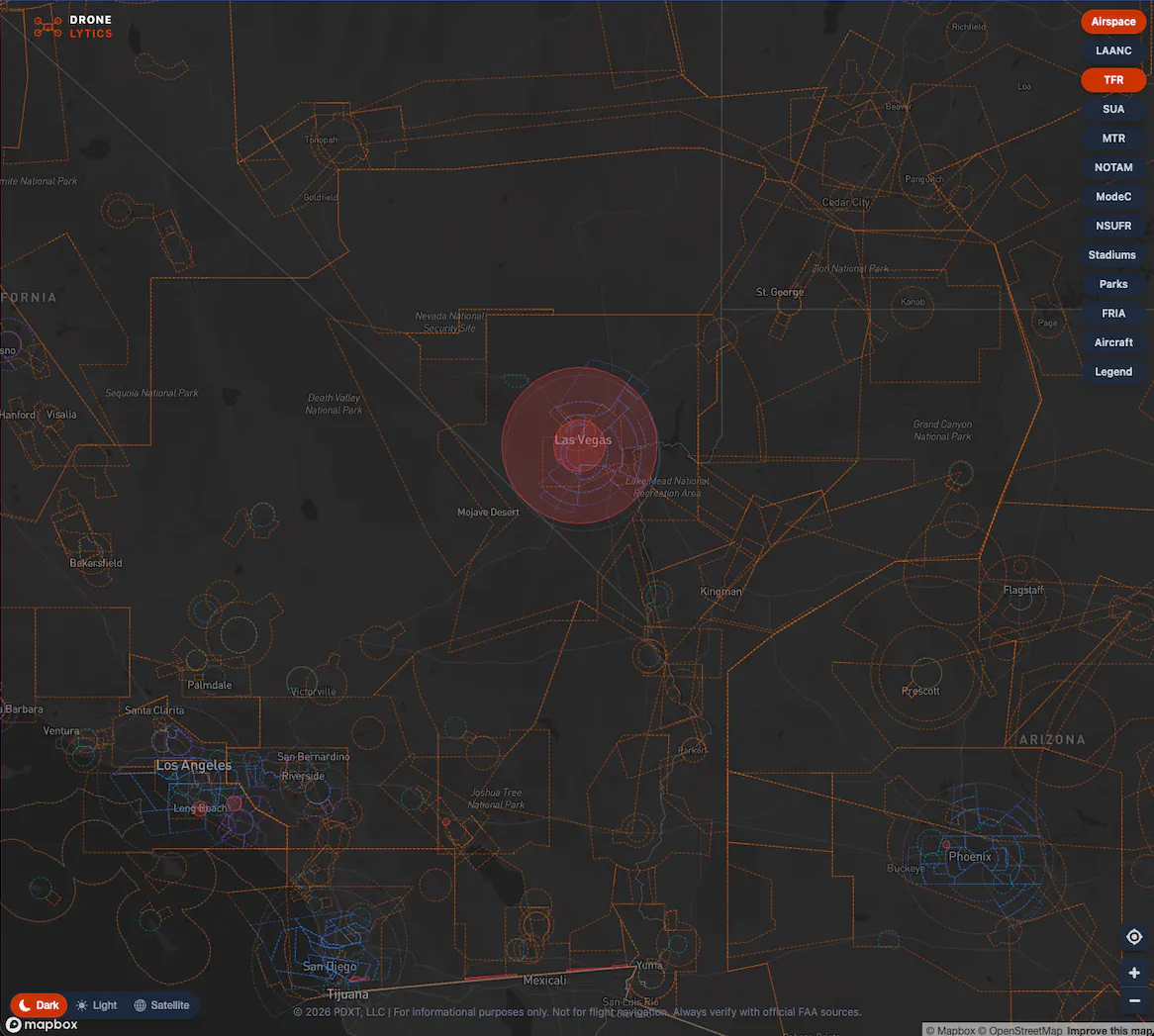This screenshot has width=1154, height=1036.
Task: Click the San Diego label
Action: (329, 966)
